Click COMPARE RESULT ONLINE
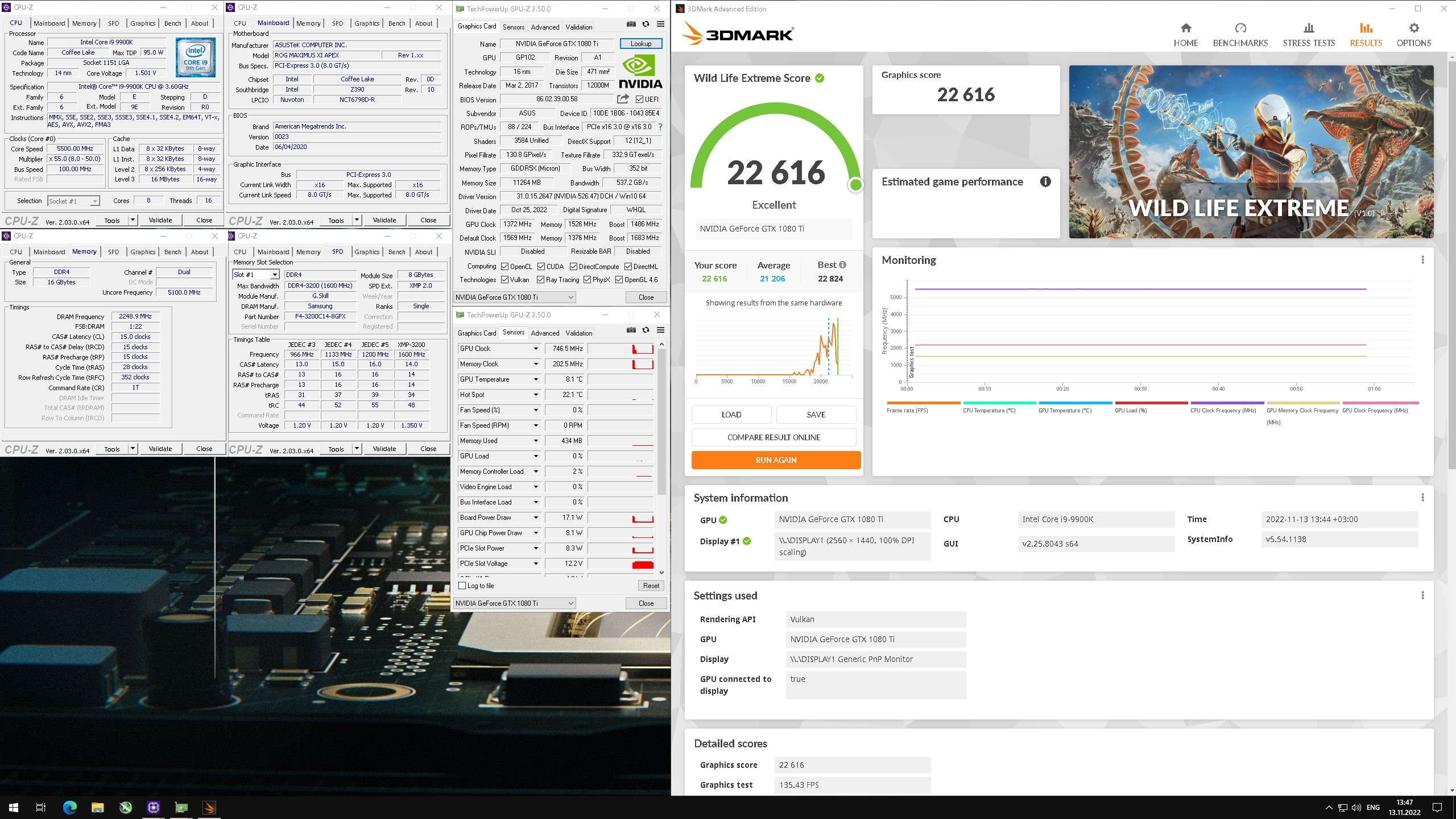This screenshot has height=819, width=1456. [773, 437]
